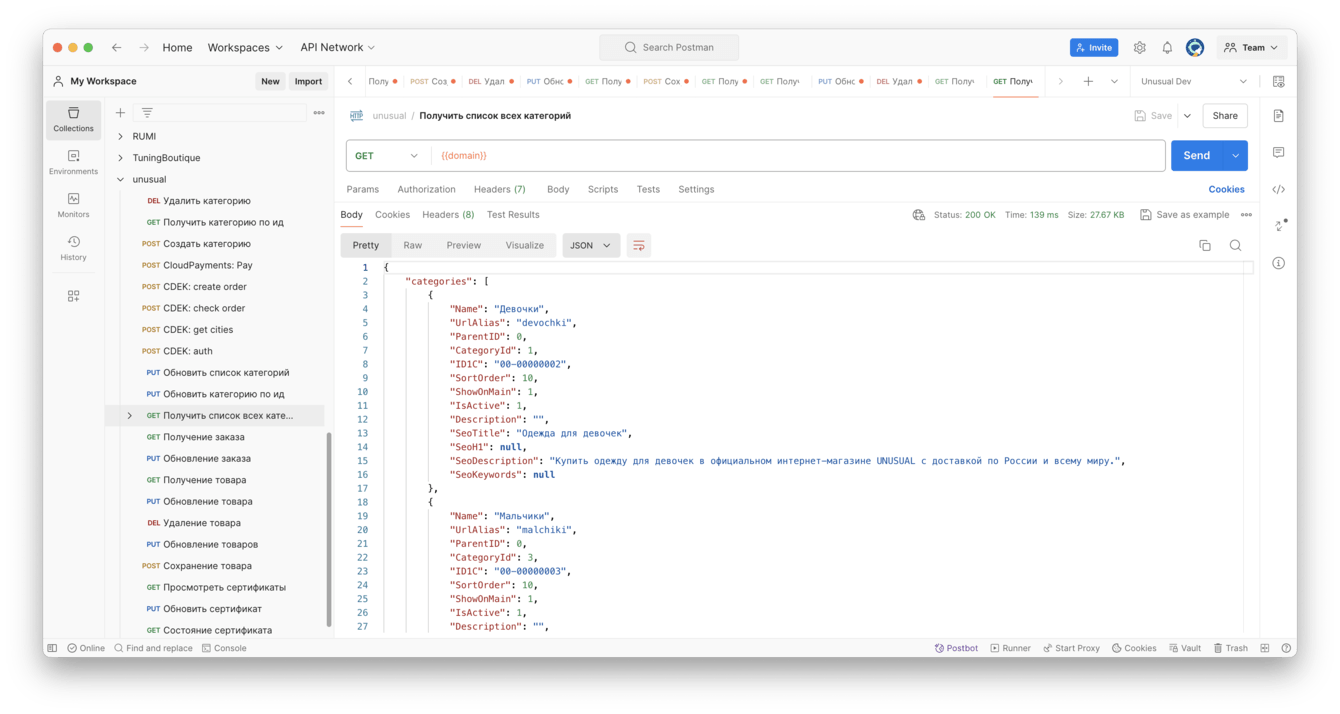Click the notifications bell icon

point(1167,48)
